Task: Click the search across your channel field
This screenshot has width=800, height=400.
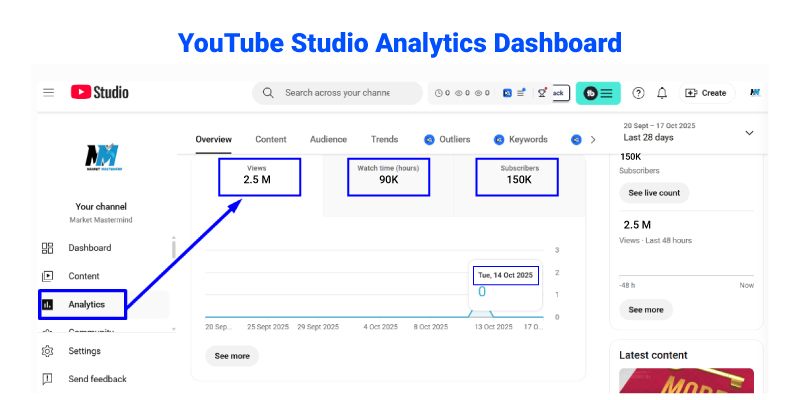Action: [337, 93]
